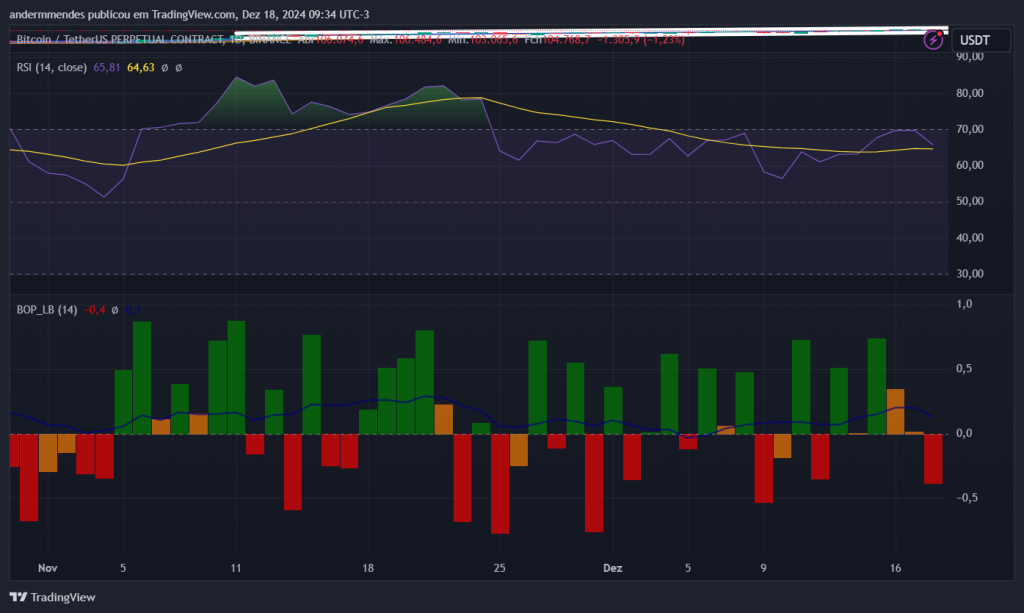
Task: Click the Fch closing price value in header
Action: pos(566,40)
